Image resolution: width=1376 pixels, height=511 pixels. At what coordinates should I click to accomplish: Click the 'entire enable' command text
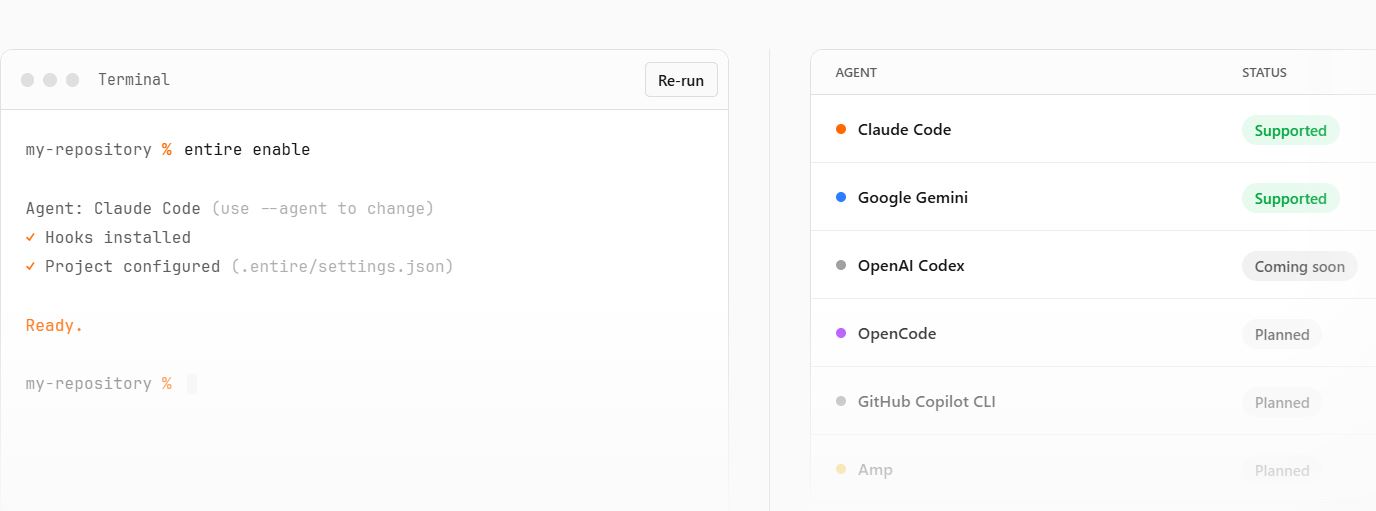[247, 150]
